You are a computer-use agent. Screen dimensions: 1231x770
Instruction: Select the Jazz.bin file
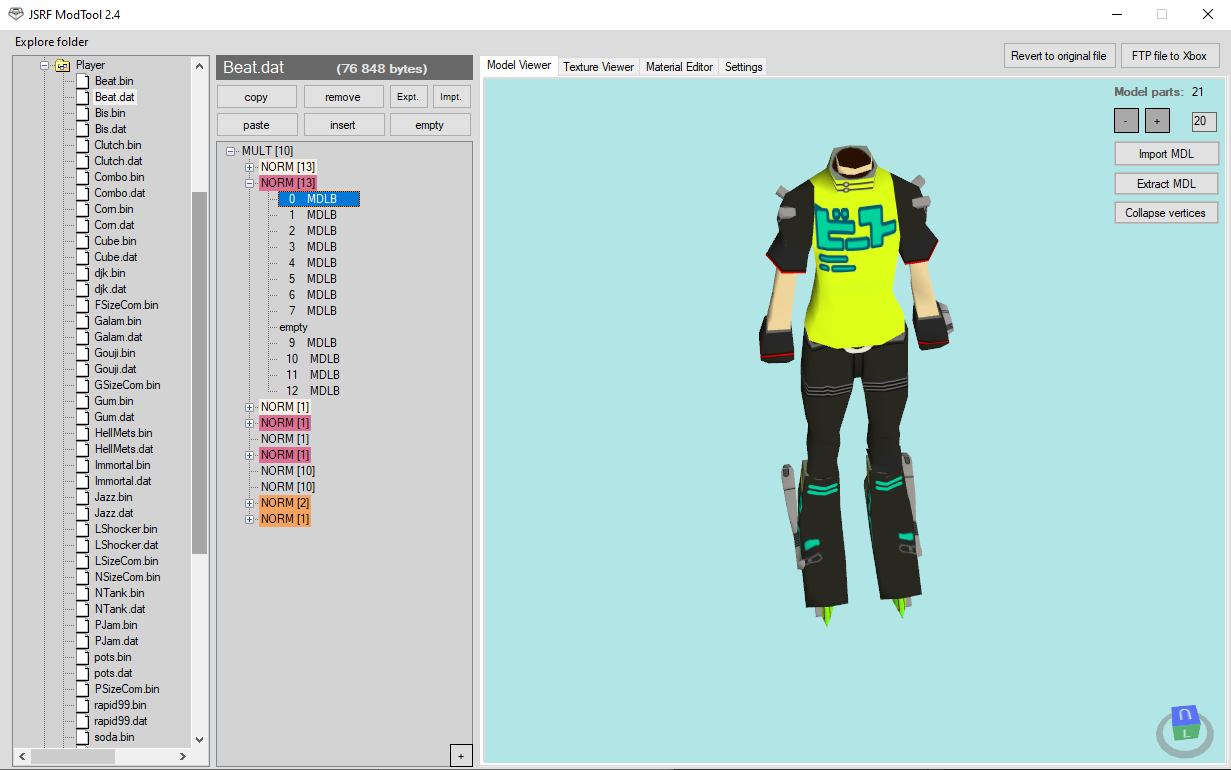tap(113, 497)
